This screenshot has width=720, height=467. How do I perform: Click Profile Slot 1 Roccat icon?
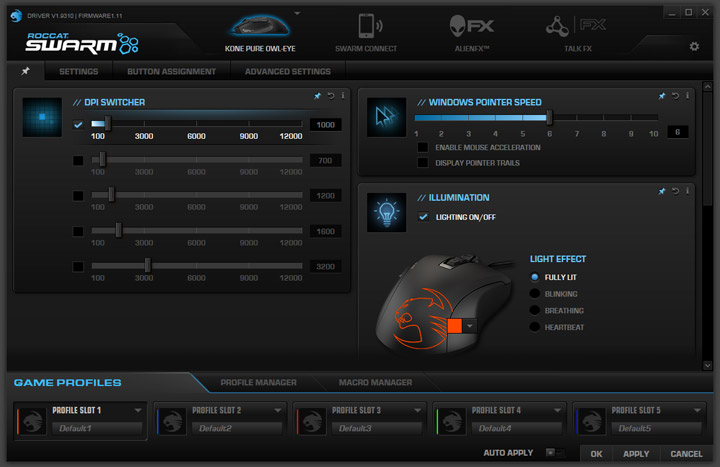click(x=32, y=421)
